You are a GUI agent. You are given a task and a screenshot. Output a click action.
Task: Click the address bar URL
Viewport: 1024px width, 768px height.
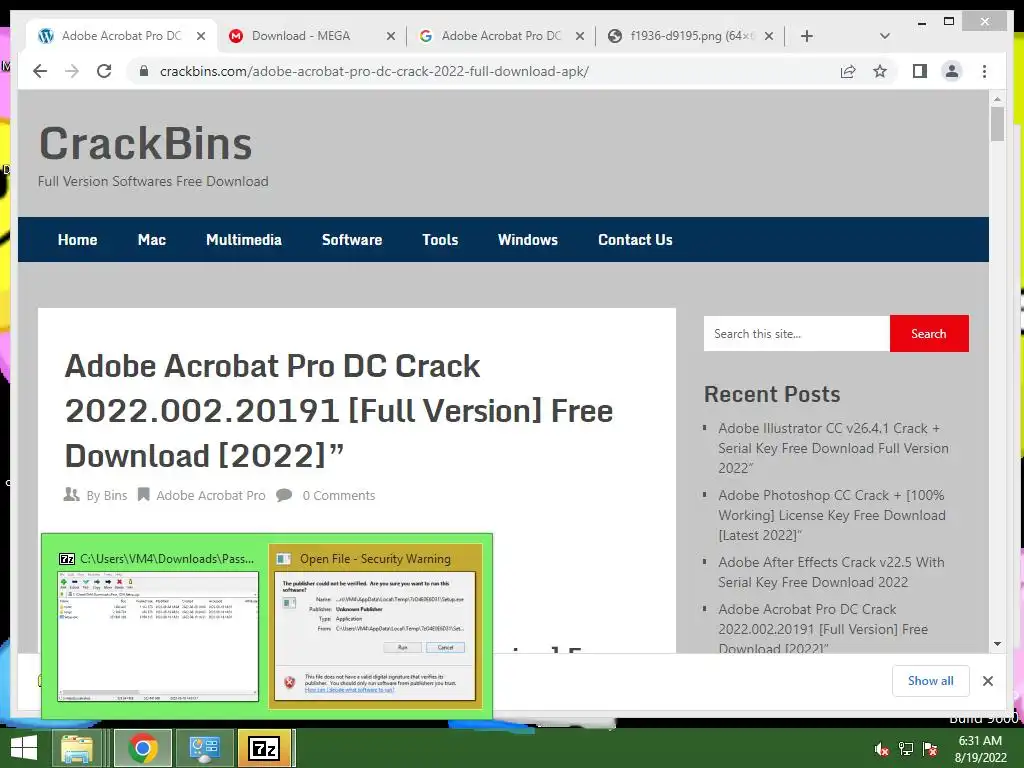[374, 71]
